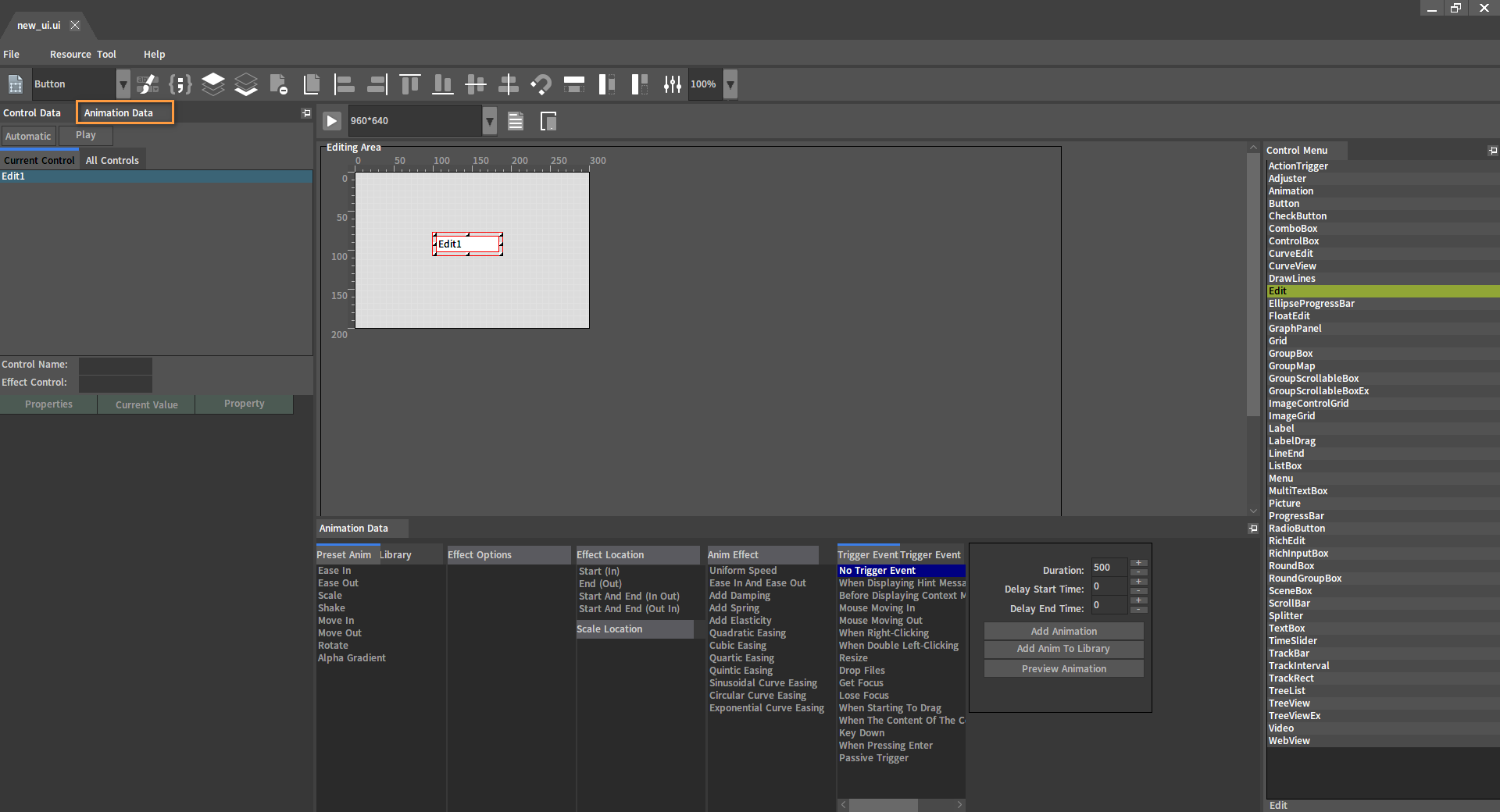Click the Duration input field
This screenshot has width=1500, height=812.
1109,568
